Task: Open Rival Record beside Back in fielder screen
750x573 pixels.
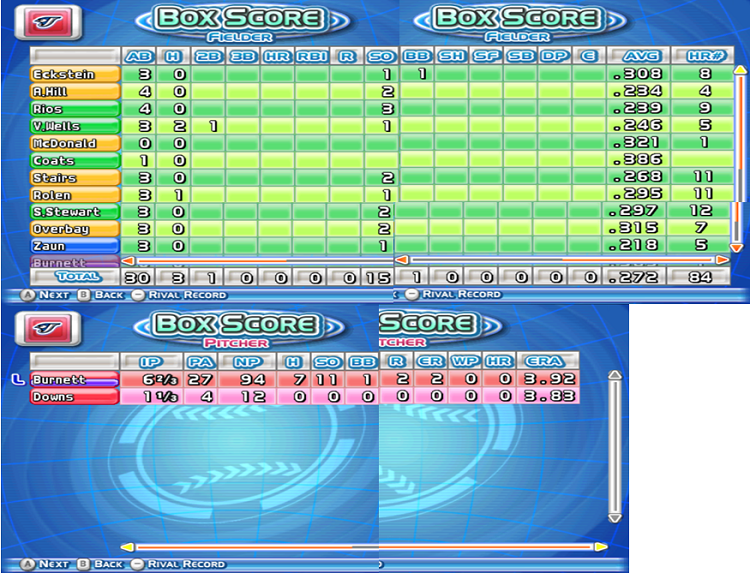Action: [179, 295]
